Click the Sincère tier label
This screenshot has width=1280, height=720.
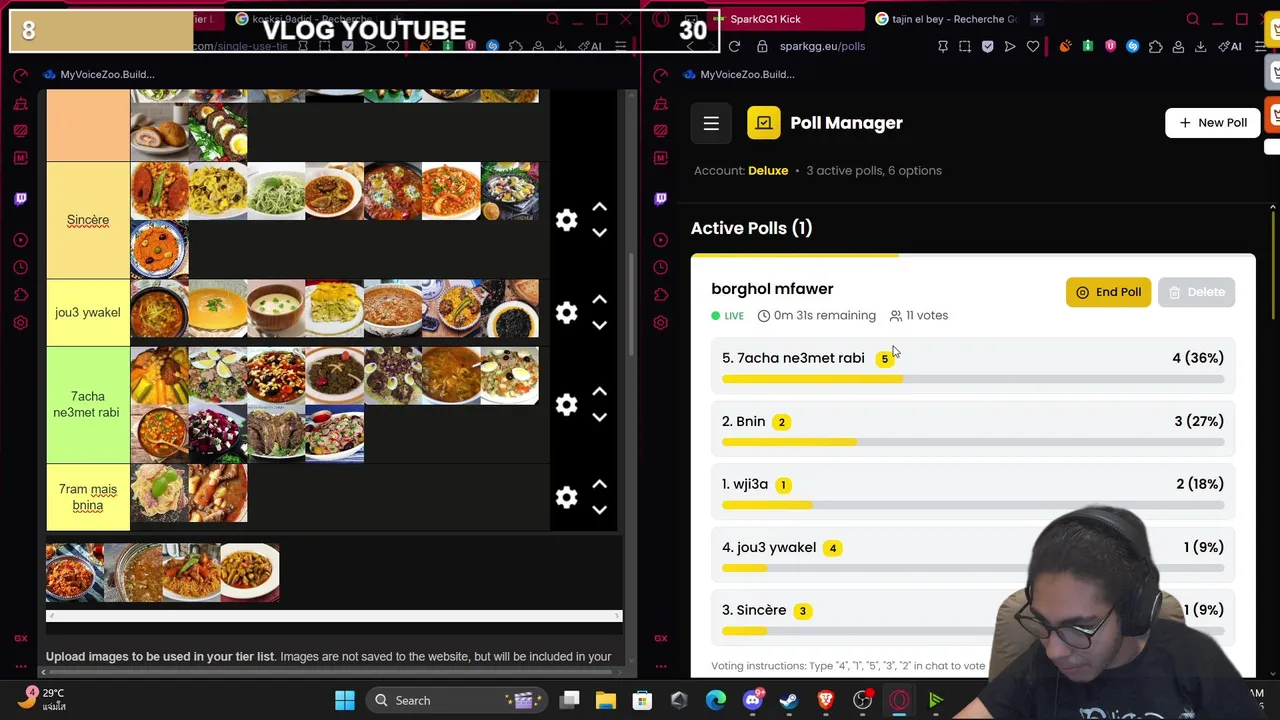pyautogui.click(x=88, y=220)
